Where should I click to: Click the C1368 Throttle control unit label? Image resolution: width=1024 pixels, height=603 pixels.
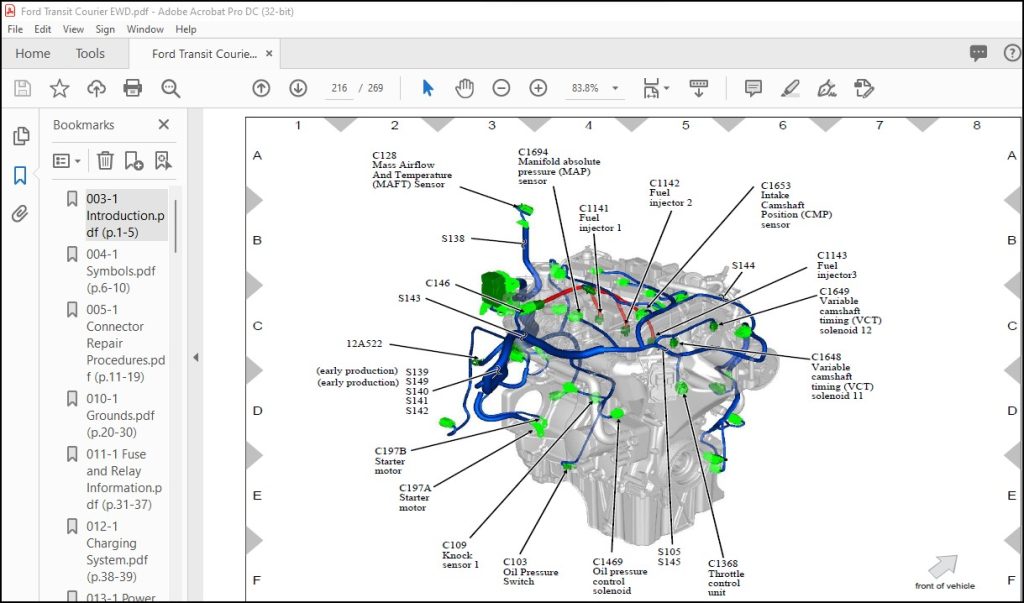pos(726,578)
